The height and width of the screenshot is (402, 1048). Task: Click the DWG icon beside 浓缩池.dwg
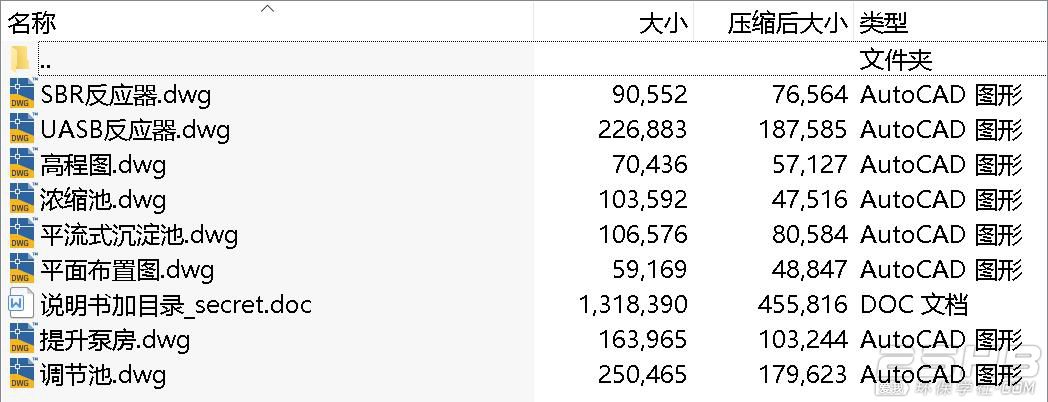21,199
